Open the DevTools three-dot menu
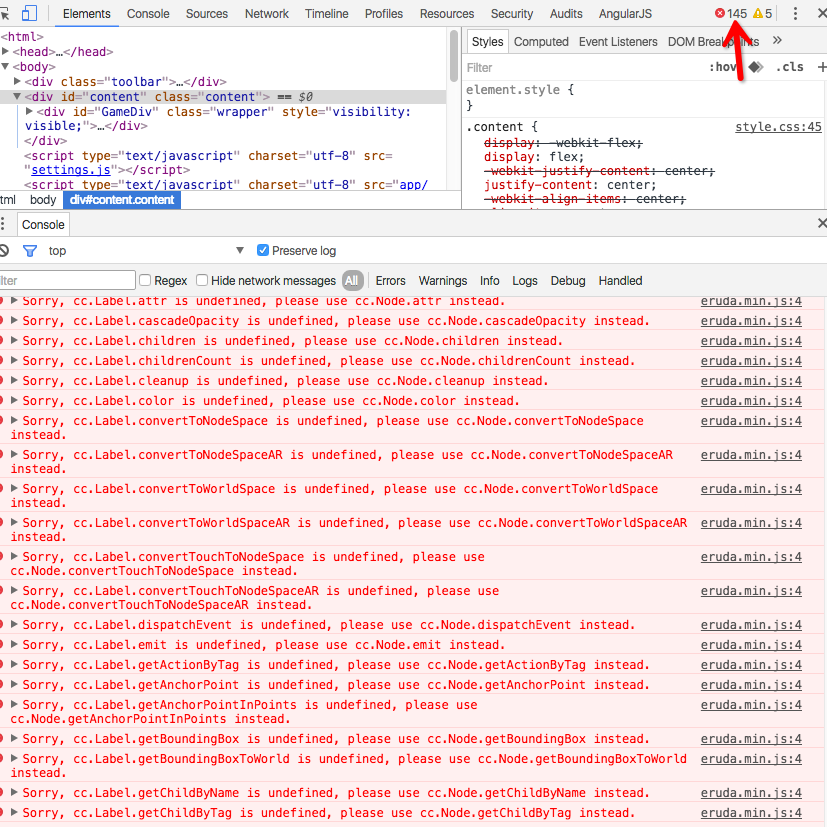The image size is (827, 827). coord(795,14)
